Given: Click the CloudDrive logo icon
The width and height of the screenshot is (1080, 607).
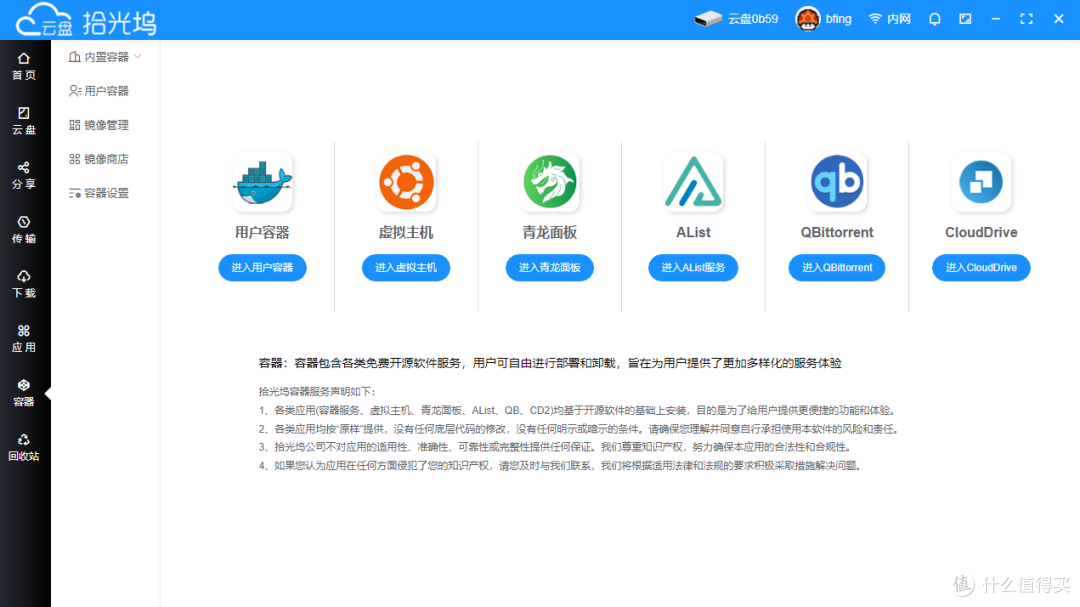Looking at the screenshot, I should (x=981, y=182).
